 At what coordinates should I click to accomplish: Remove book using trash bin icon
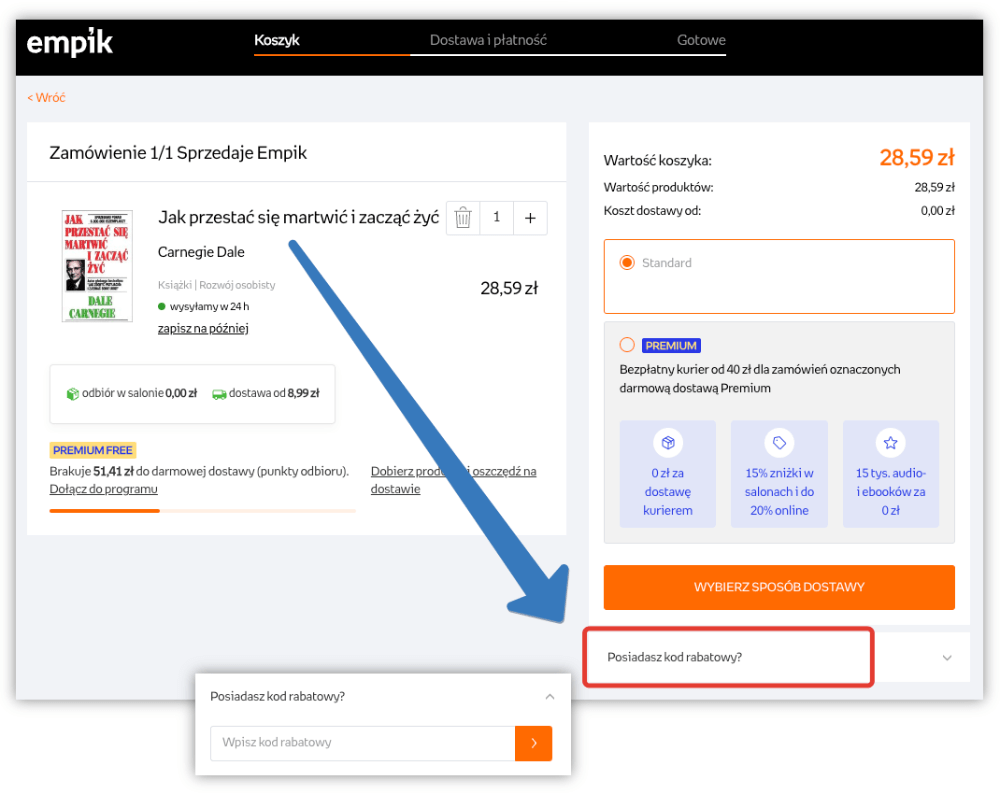point(463,218)
